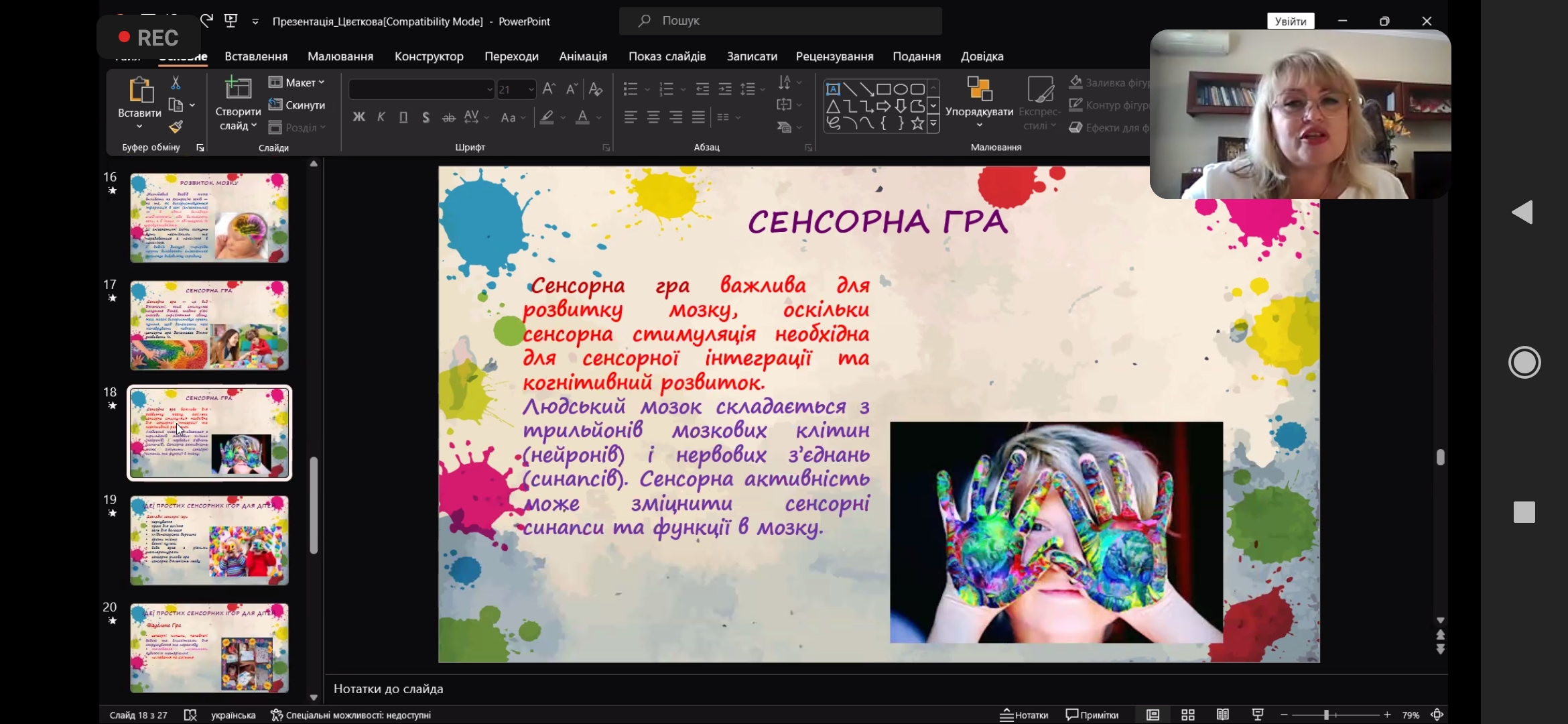Toggle italic (К) formatting
Screen dimensions: 1568x724
coord(381,117)
